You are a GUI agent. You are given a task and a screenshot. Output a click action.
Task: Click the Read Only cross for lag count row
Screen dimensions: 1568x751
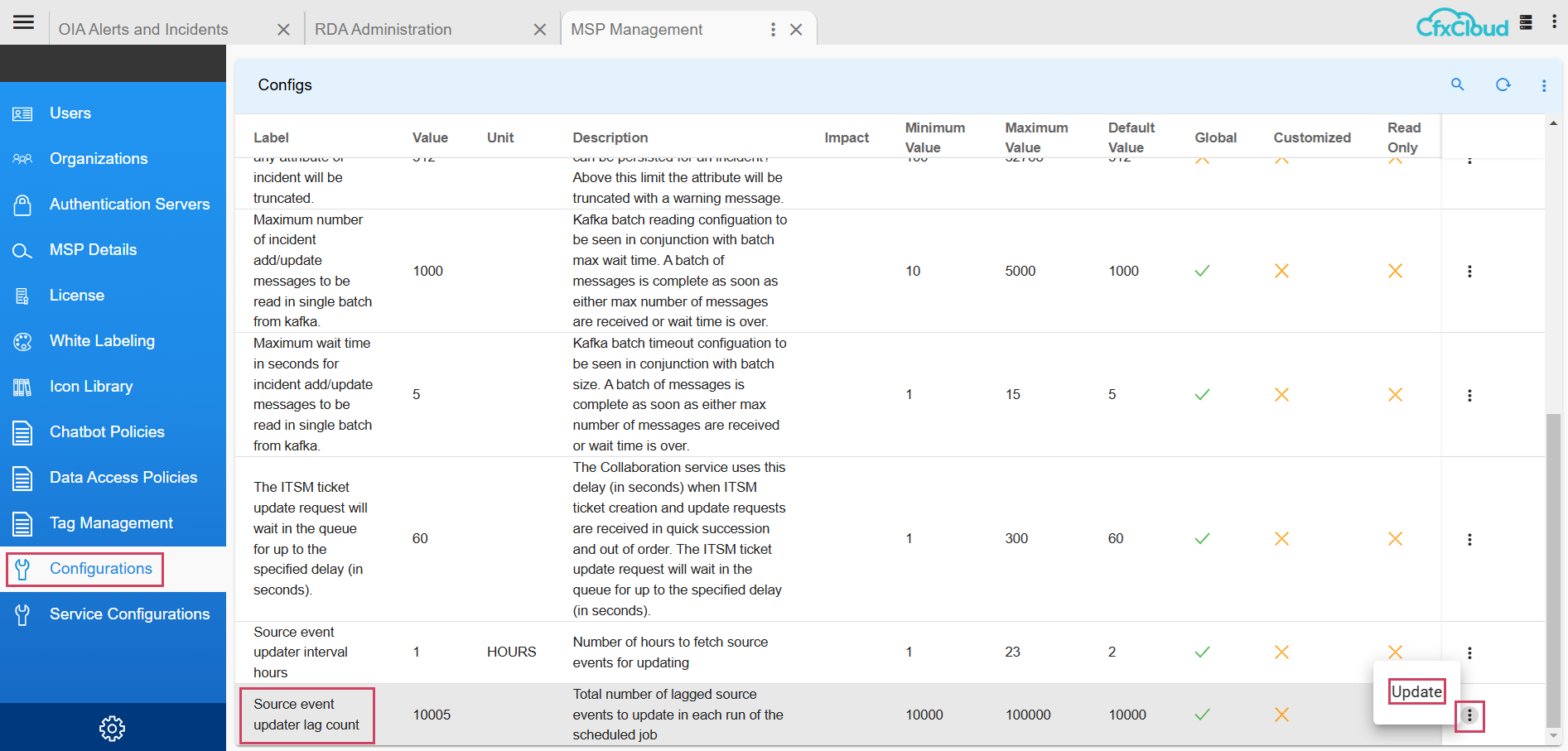[1395, 715]
